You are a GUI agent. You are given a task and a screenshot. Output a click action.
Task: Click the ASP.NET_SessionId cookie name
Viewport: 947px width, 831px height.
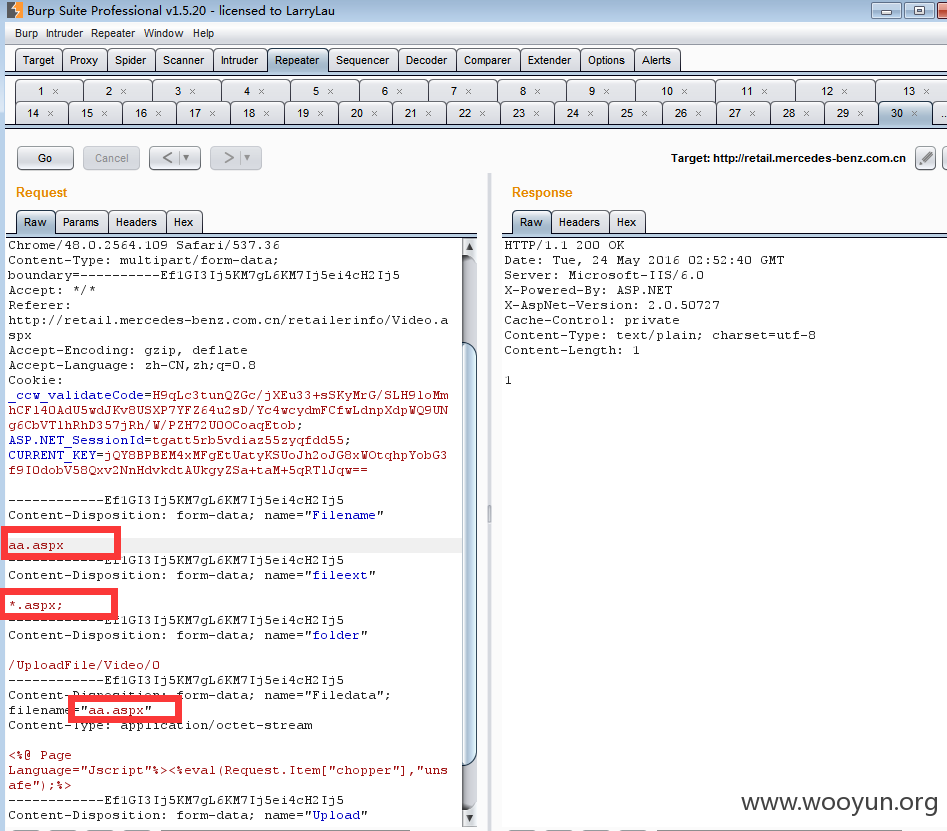tap(76, 440)
